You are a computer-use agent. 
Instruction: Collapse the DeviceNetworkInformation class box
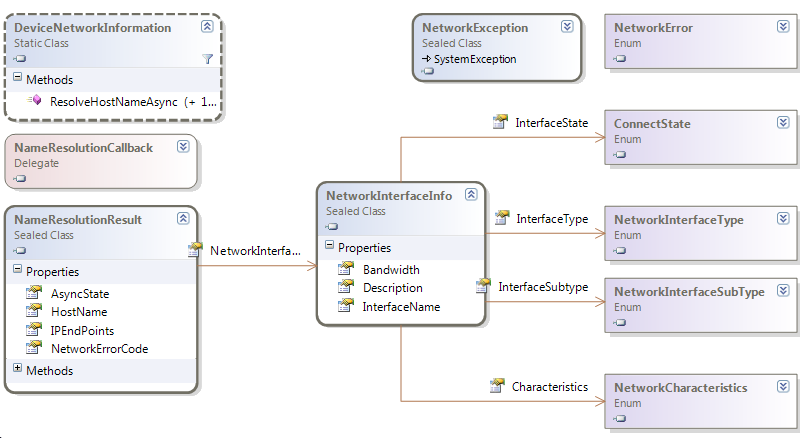point(207,27)
